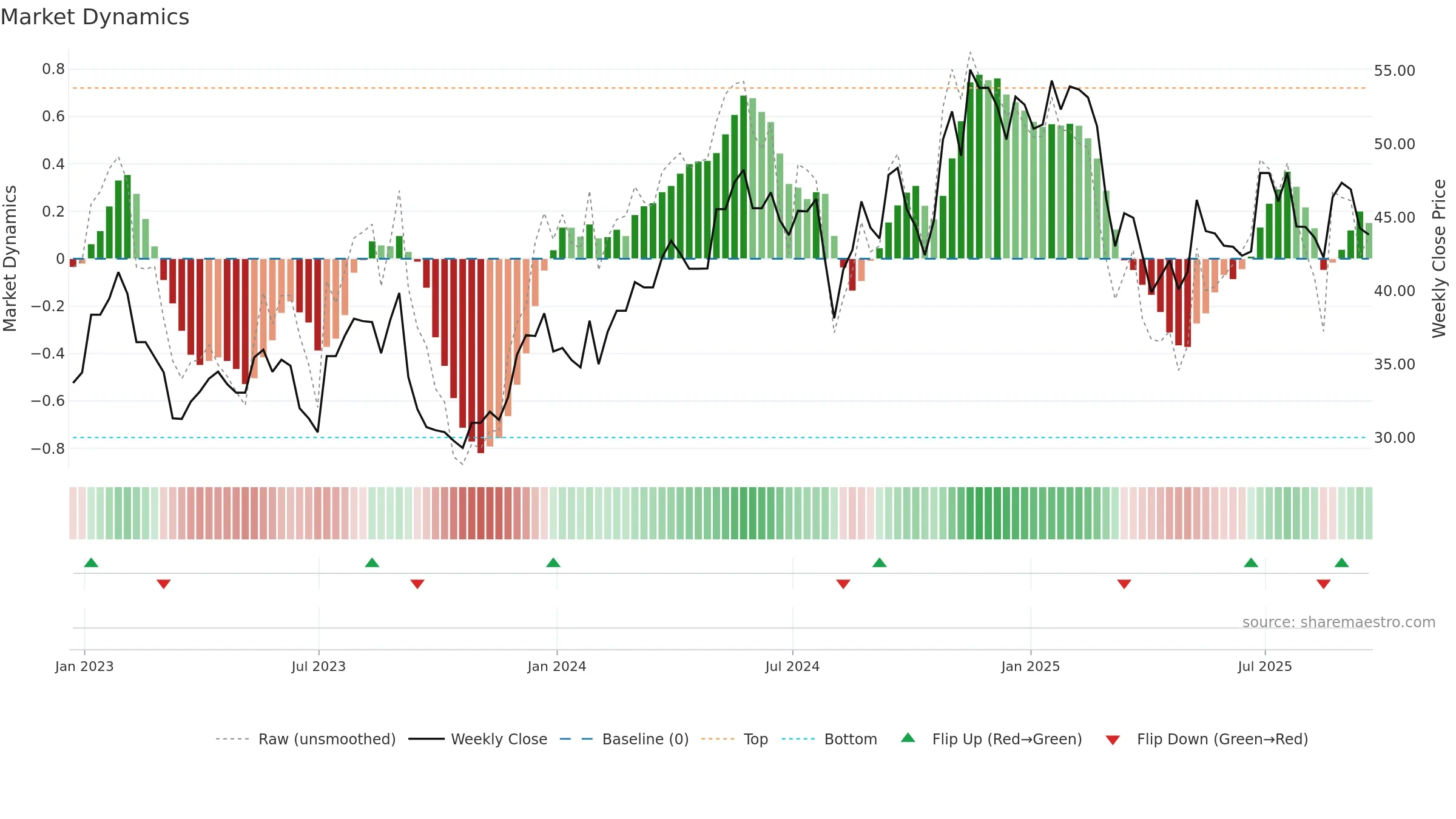
Task: Select the flip-up marker in late June 2025
Action: 1251,562
